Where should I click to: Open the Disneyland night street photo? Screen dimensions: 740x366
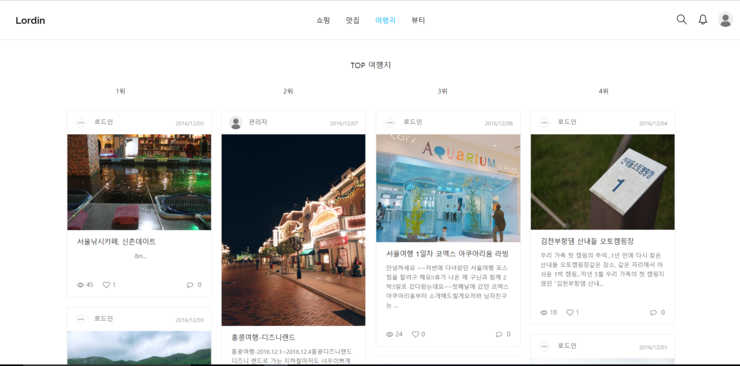[x=293, y=230]
